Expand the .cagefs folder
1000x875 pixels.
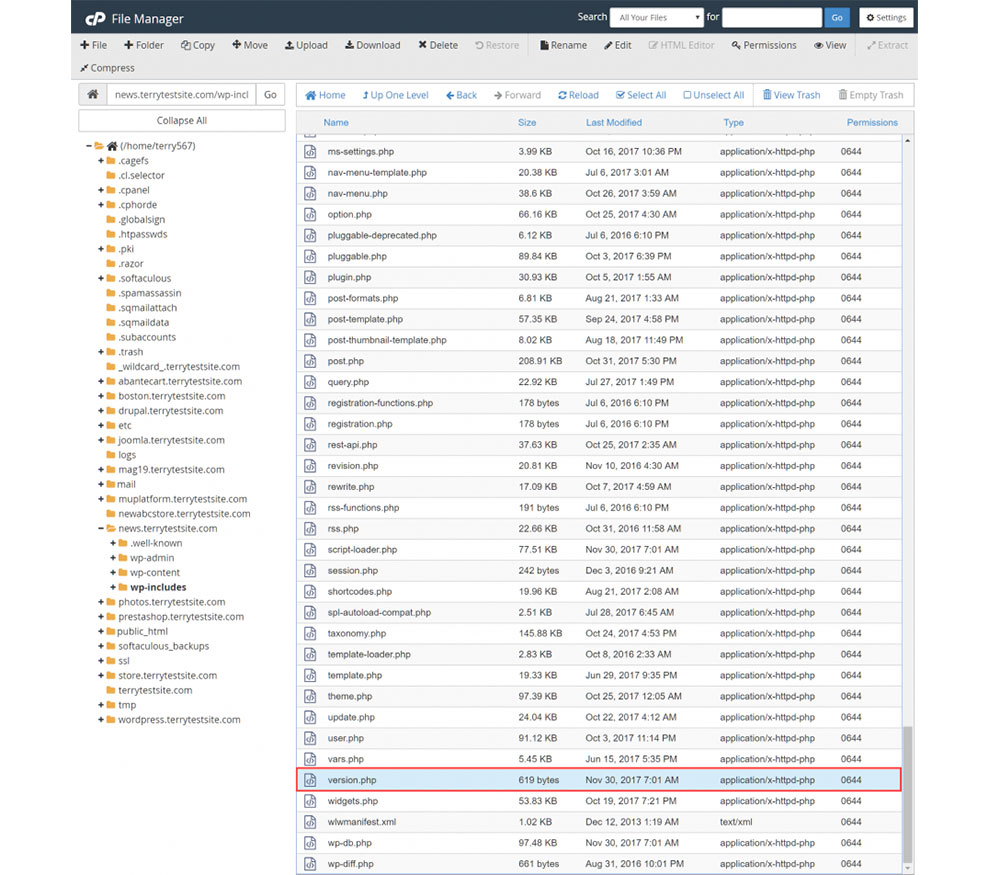pos(101,161)
